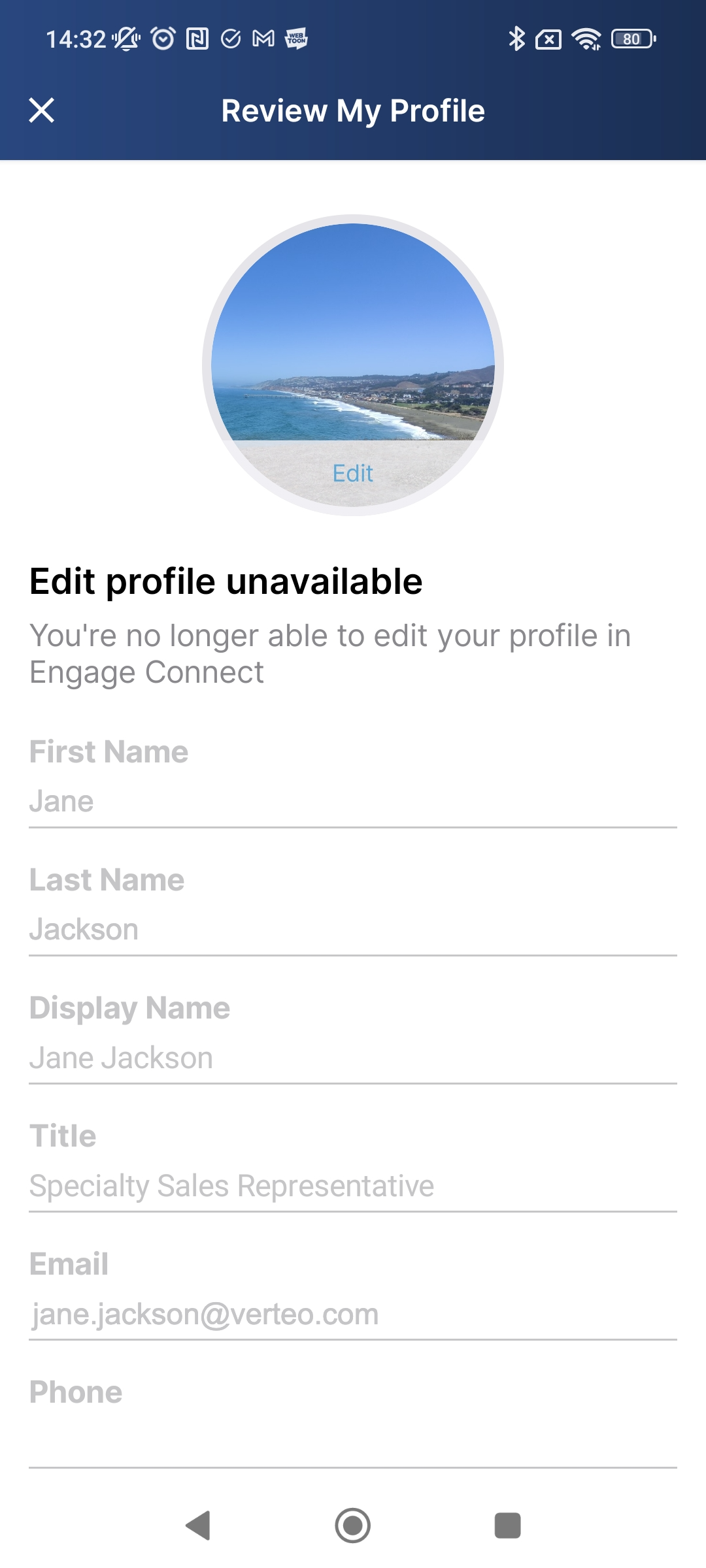Tap the beach profile picture
Screen dimensions: 706x1568
pos(353,340)
